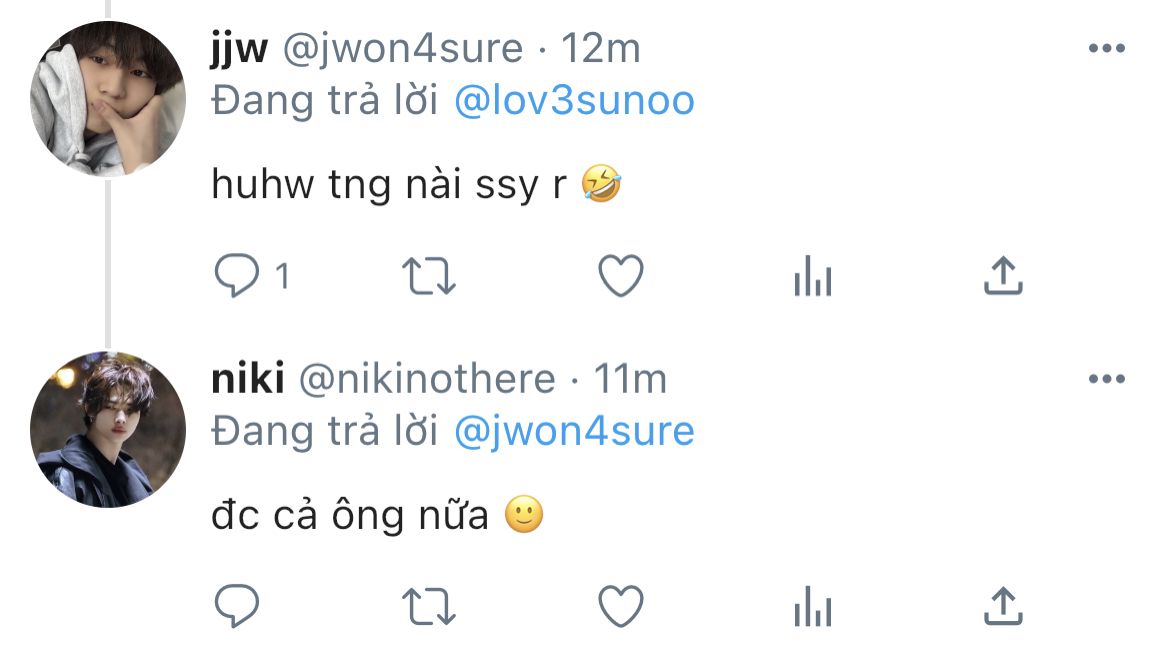Open niki's profile picture
Viewport: 1170px width, 646px height.
[107, 430]
